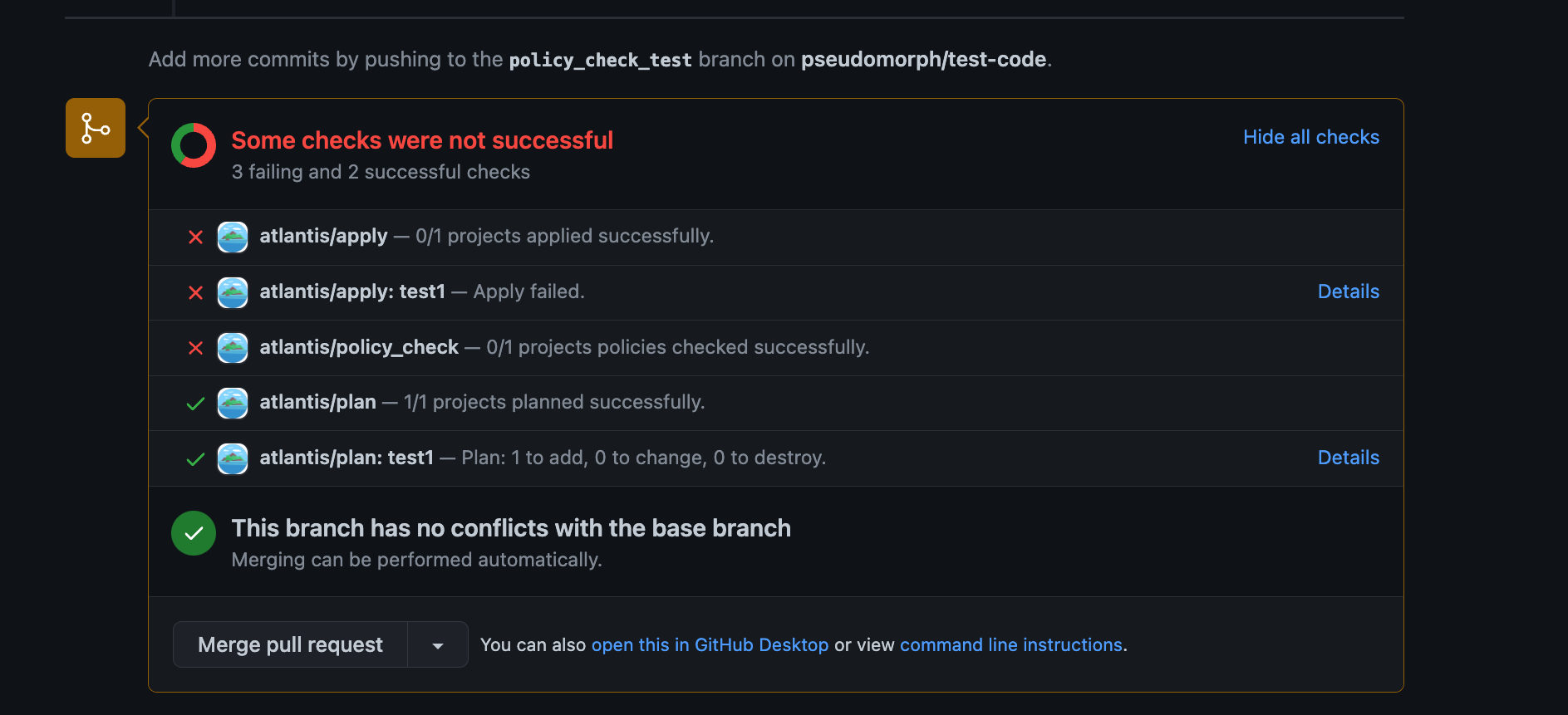1568x715 pixels.
Task: Click the Atlantis icon for atlantis/apply: test1
Action: click(x=233, y=292)
